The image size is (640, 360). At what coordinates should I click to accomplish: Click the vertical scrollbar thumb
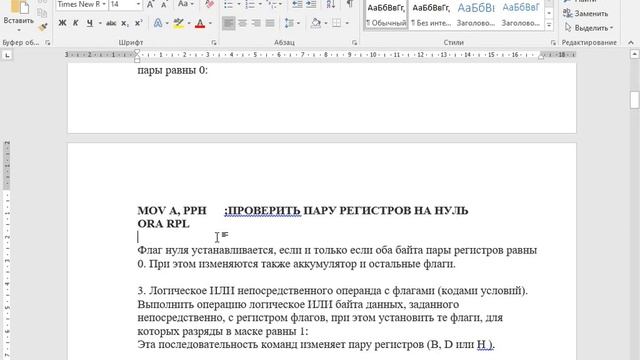pos(634,100)
